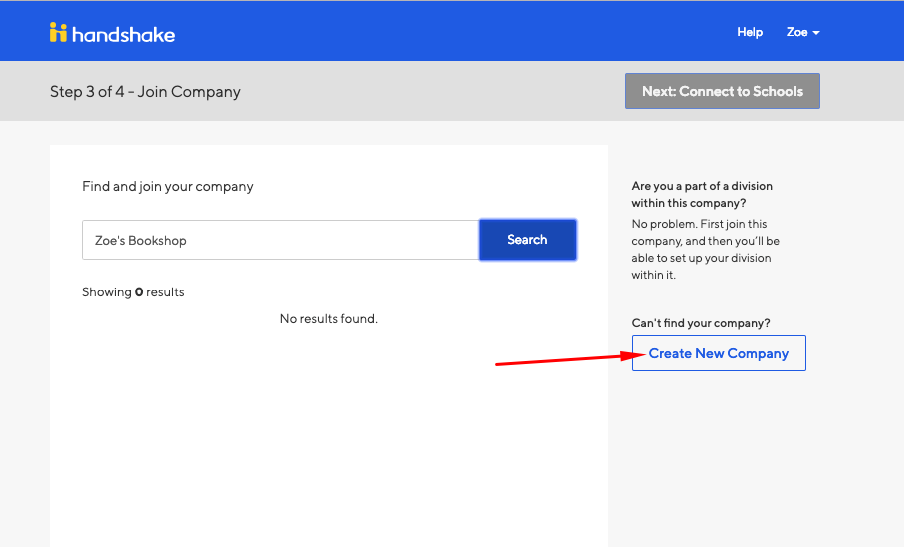
Task: Focus the company search input field
Action: (x=281, y=240)
